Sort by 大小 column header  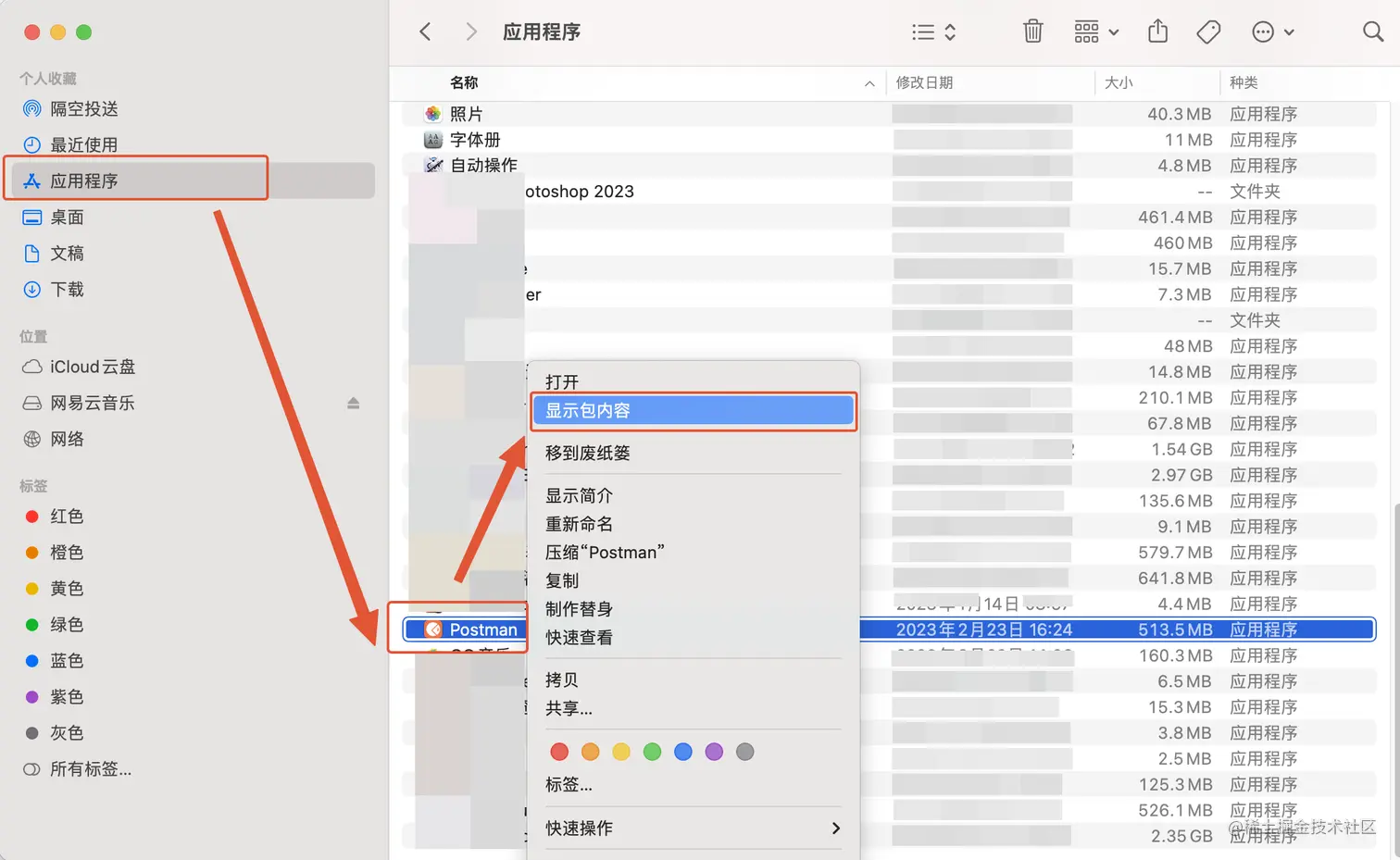coord(1119,83)
